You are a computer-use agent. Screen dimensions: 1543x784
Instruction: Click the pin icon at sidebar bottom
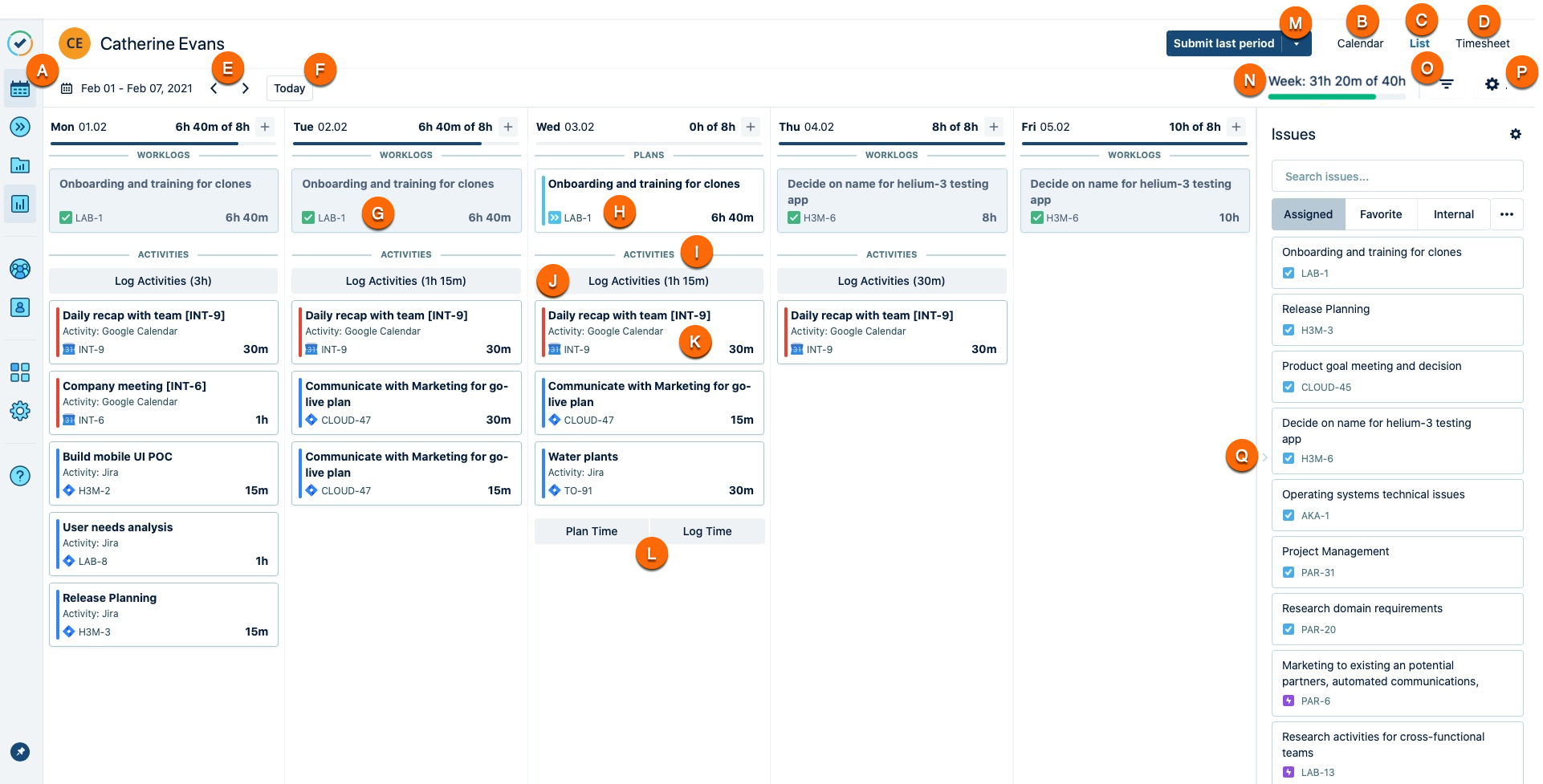[x=20, y=752]
